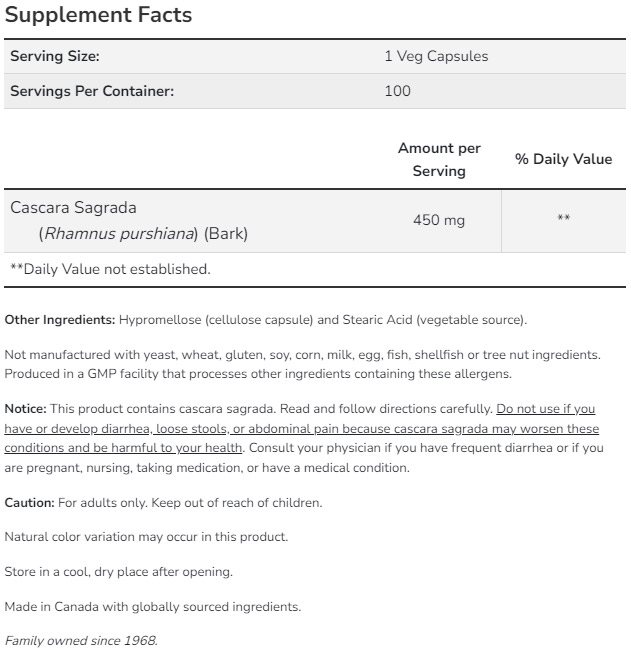The height and width of the screenshot is (652, 631).
Task: Select the 1 Veg Capsules value
Action: click(436, 57)
